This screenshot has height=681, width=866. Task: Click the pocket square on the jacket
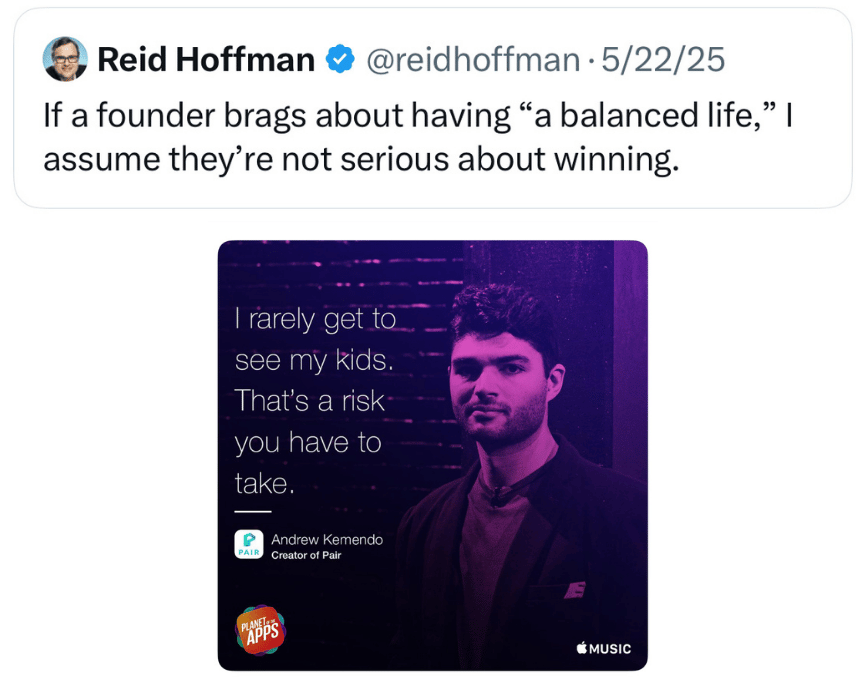pyautogui.click(x=574, y=590)
